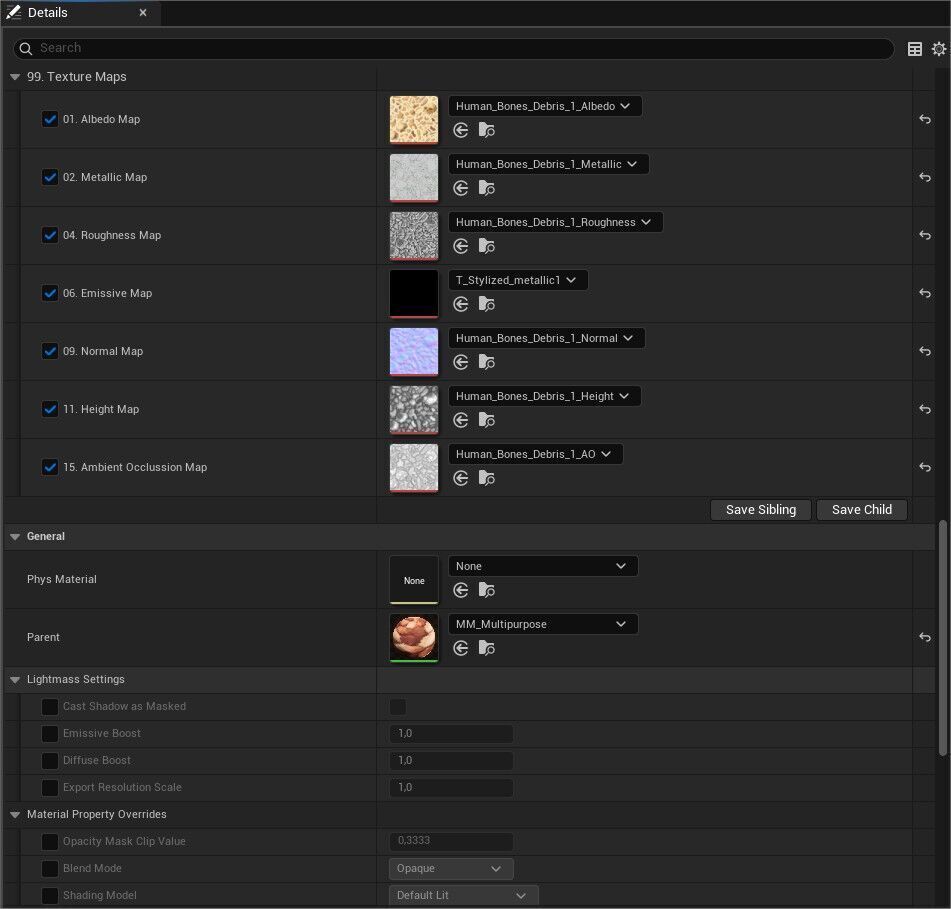Uncheck the 01. Albedo Map override
The image size is (951, 909).
50,119
